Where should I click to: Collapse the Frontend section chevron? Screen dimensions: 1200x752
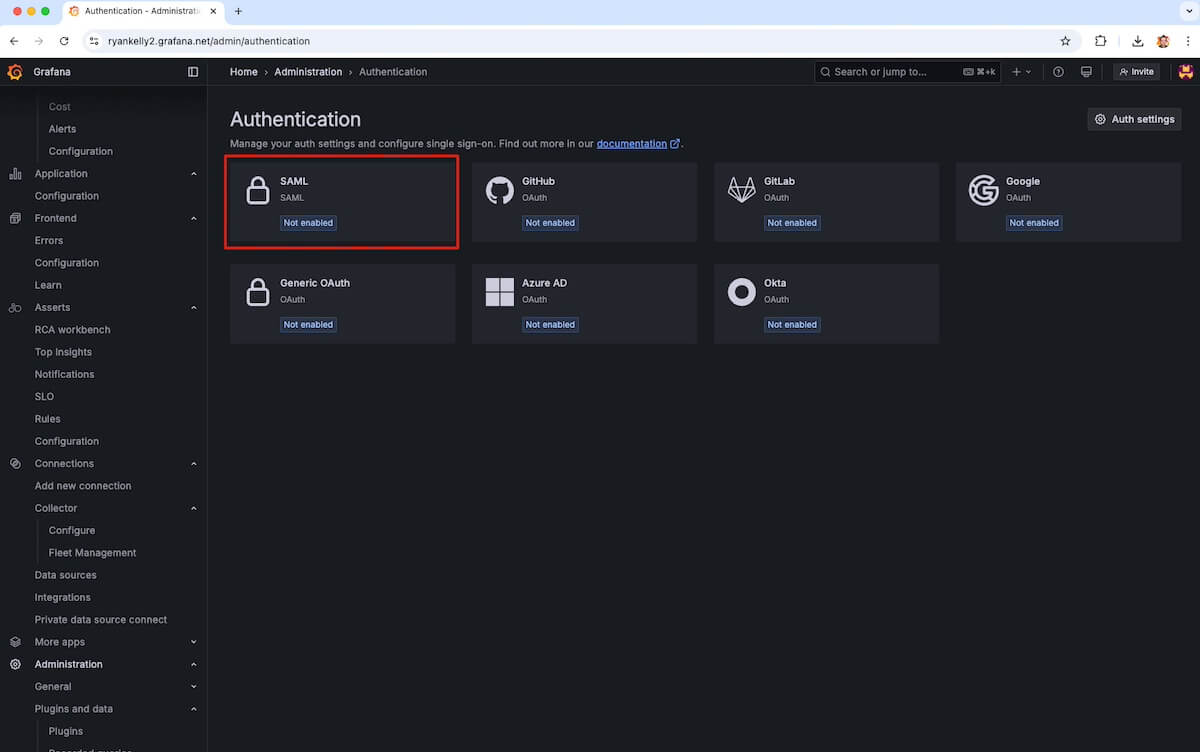[x=194, y=218]
